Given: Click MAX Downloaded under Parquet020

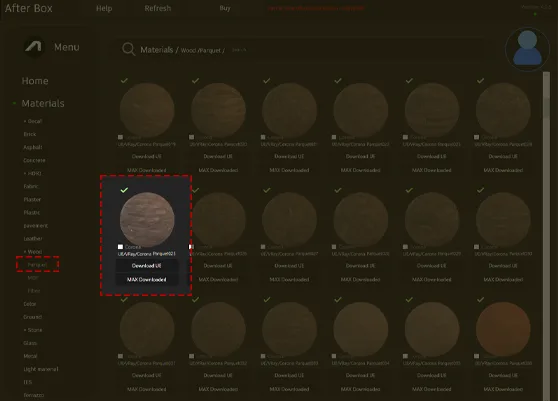Looking at the screenshot, I should pos(218,170).
